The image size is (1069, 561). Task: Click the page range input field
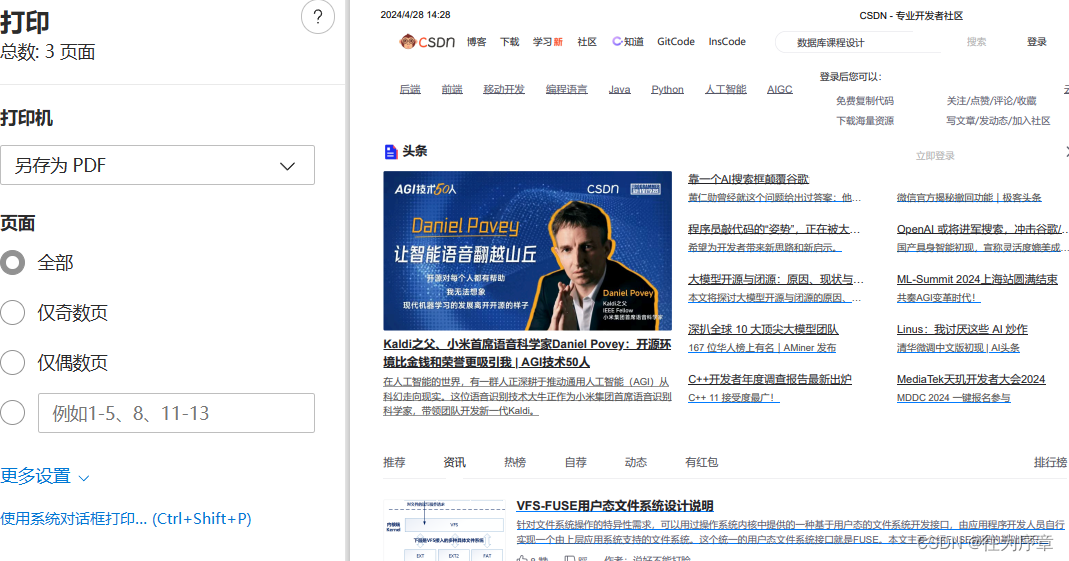pyautogui.click(x=177, y=413)
